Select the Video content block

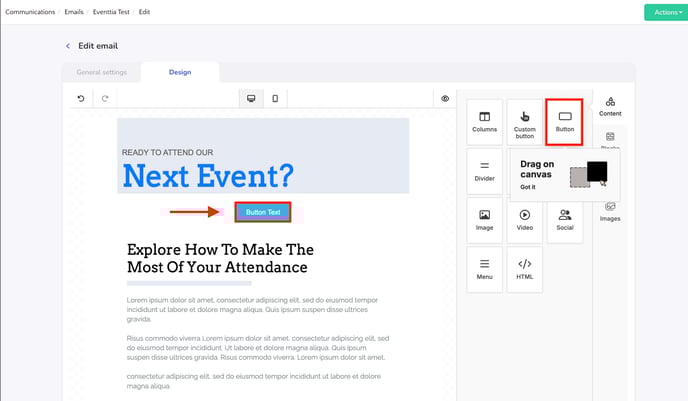pyautogui.click(x=525, y=220)
